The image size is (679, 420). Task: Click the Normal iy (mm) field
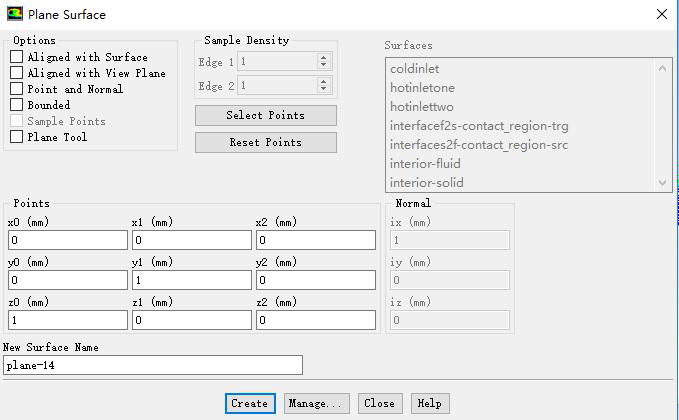tap(450, 280)
